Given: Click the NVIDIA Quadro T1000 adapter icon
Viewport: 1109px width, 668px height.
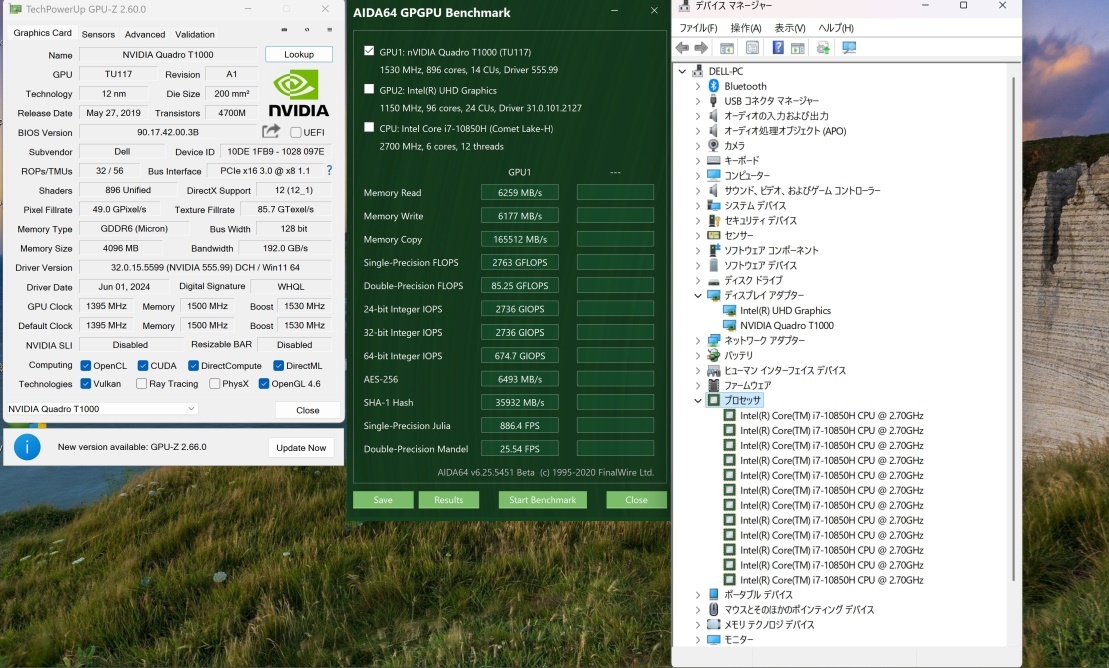Looking at the screenshot, I should pos(729,325).
